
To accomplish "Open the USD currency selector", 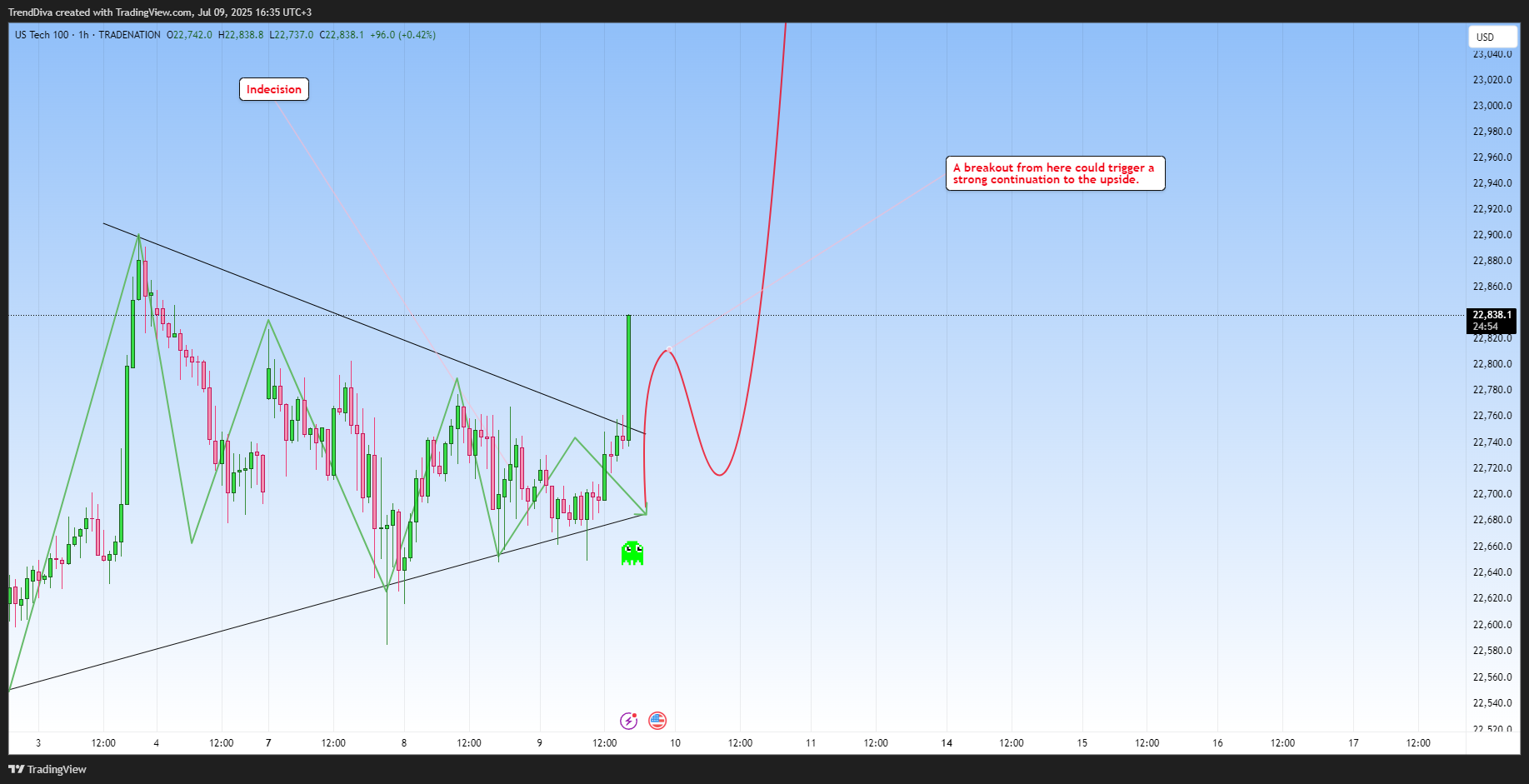I will coord(1492,37).
